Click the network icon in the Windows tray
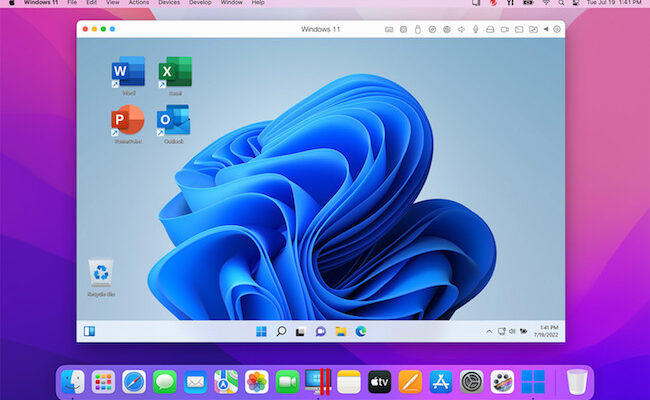The width and height of the screenshot is (650, 400). coord(502,331)
